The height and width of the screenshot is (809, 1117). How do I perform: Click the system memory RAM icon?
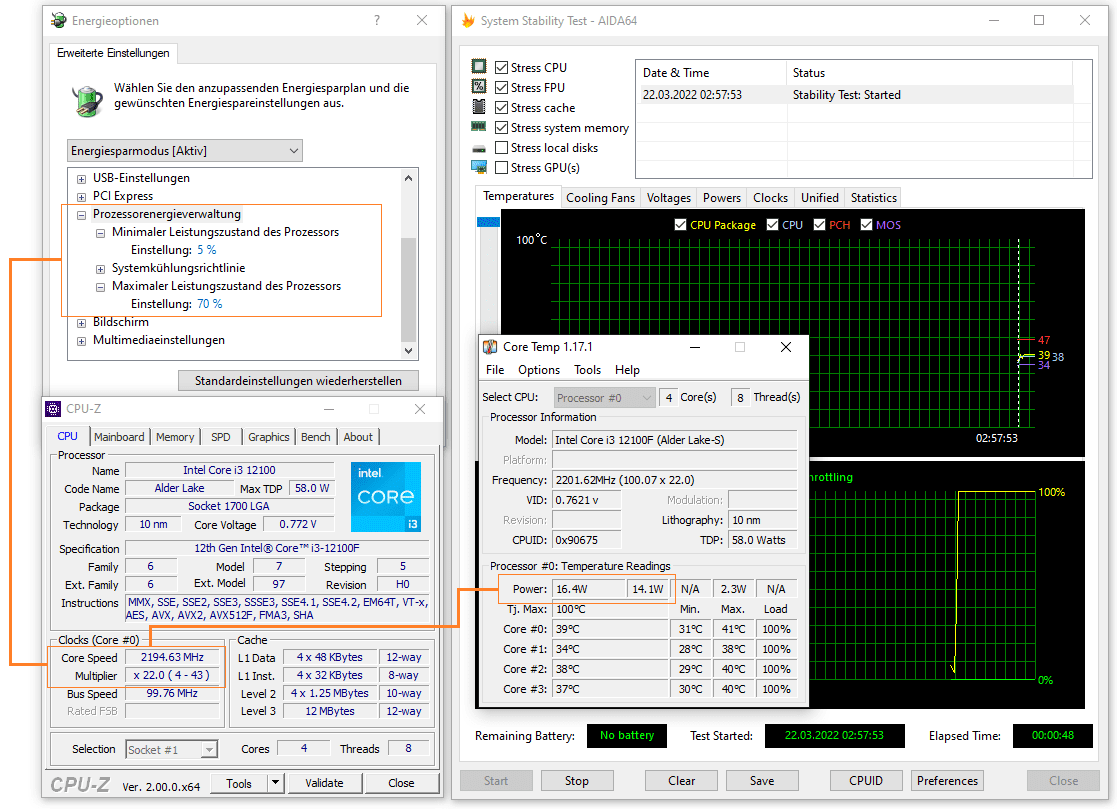click(x=479, y=127)
